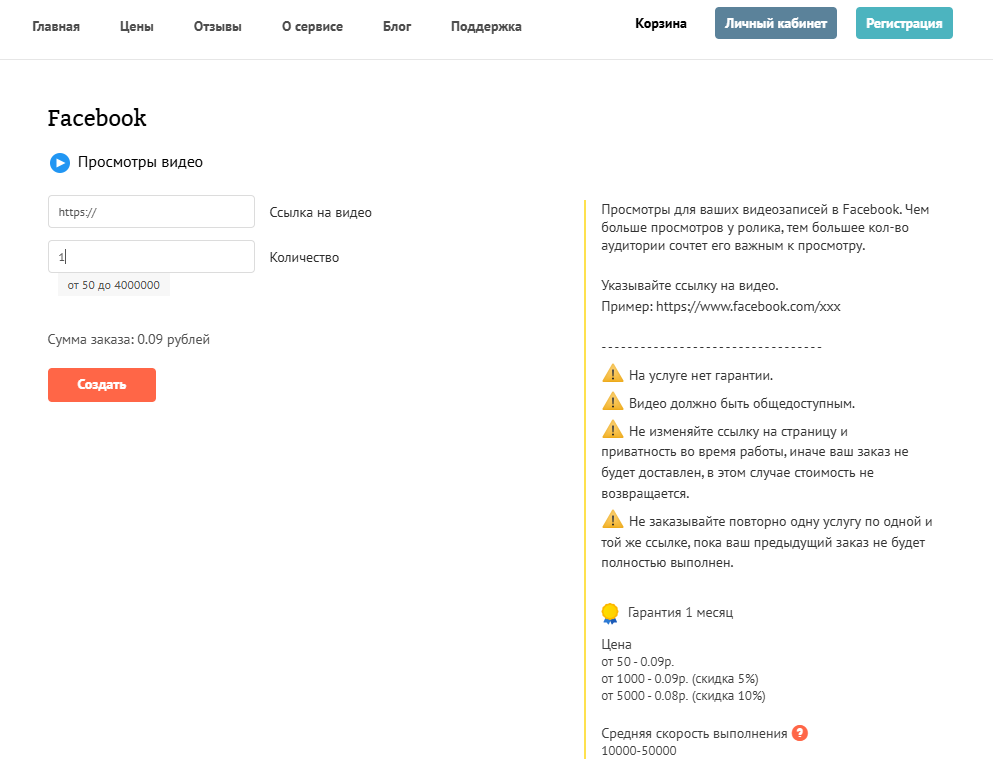Click the Количество label
Image resolution: width=993 pixels, height=780 pixels.
point(305,258)
